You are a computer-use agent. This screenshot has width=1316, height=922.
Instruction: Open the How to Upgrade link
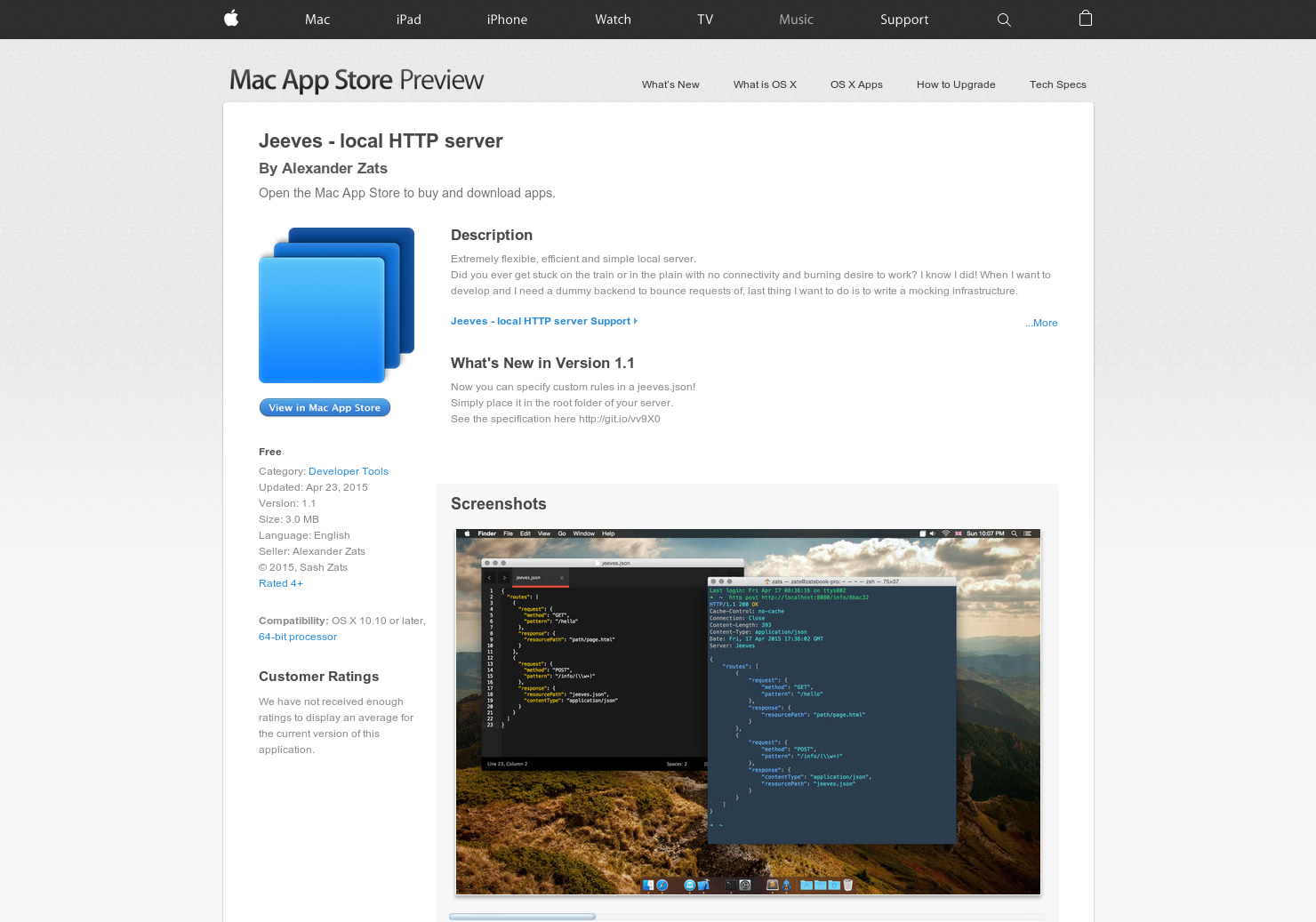(956, 84)
